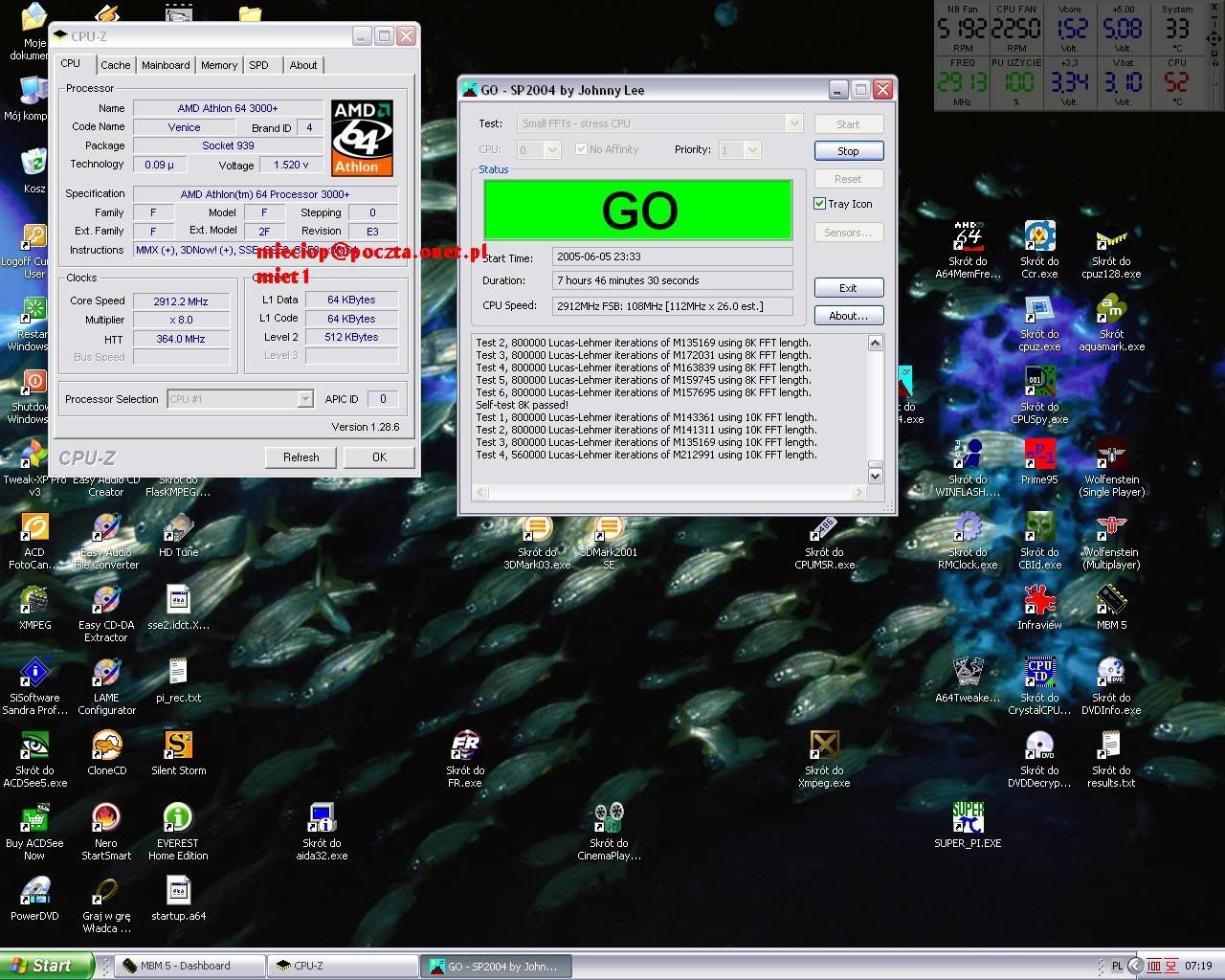1225x980 pixels.
Task: Select the pi_rec.txt desktop file
Action: tap(178, 679)
